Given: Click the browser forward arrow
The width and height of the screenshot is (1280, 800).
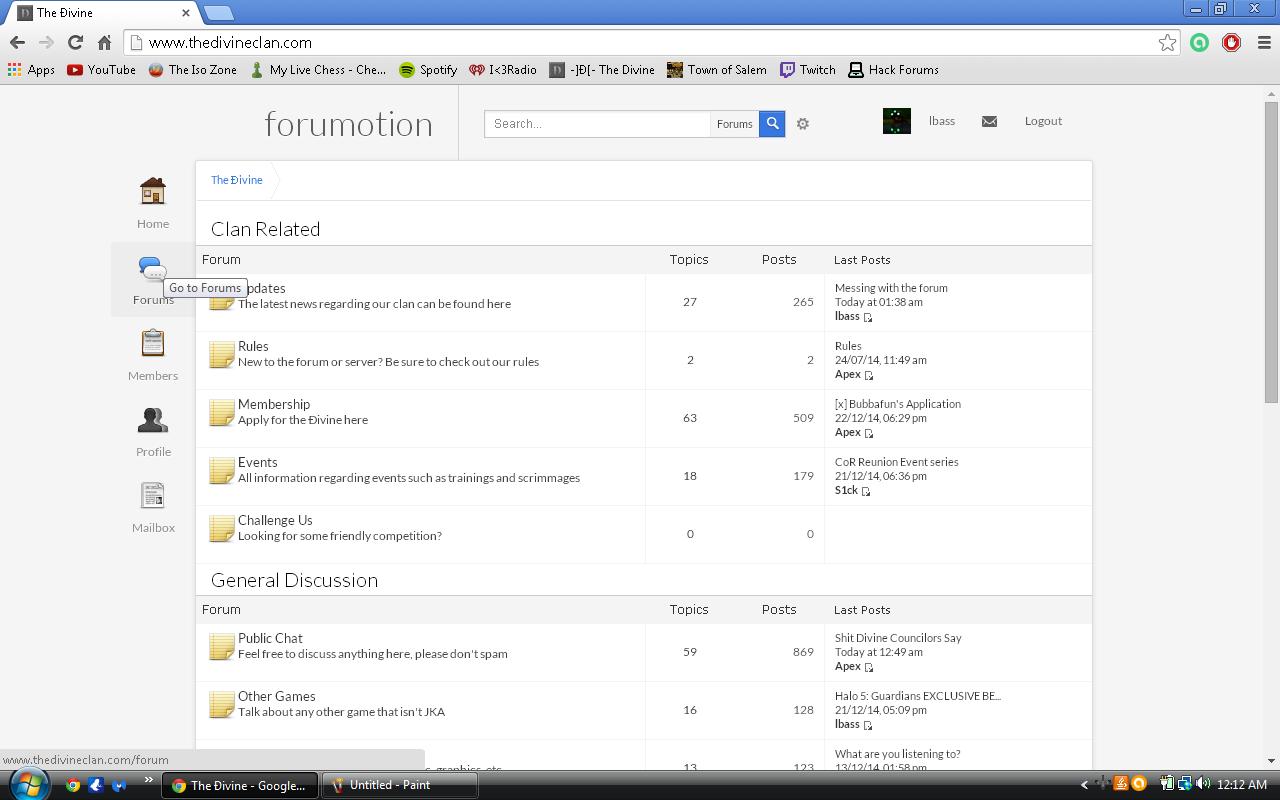Looking at the screenshot, I should click(46, 42).
